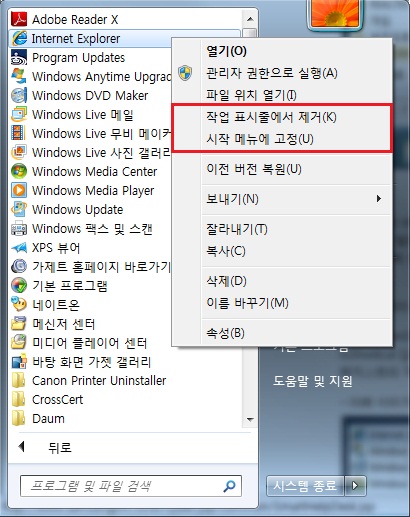410x517 pixels.
Task: Open the XPS 뷰어 icon
Action: tap(19, 248)
